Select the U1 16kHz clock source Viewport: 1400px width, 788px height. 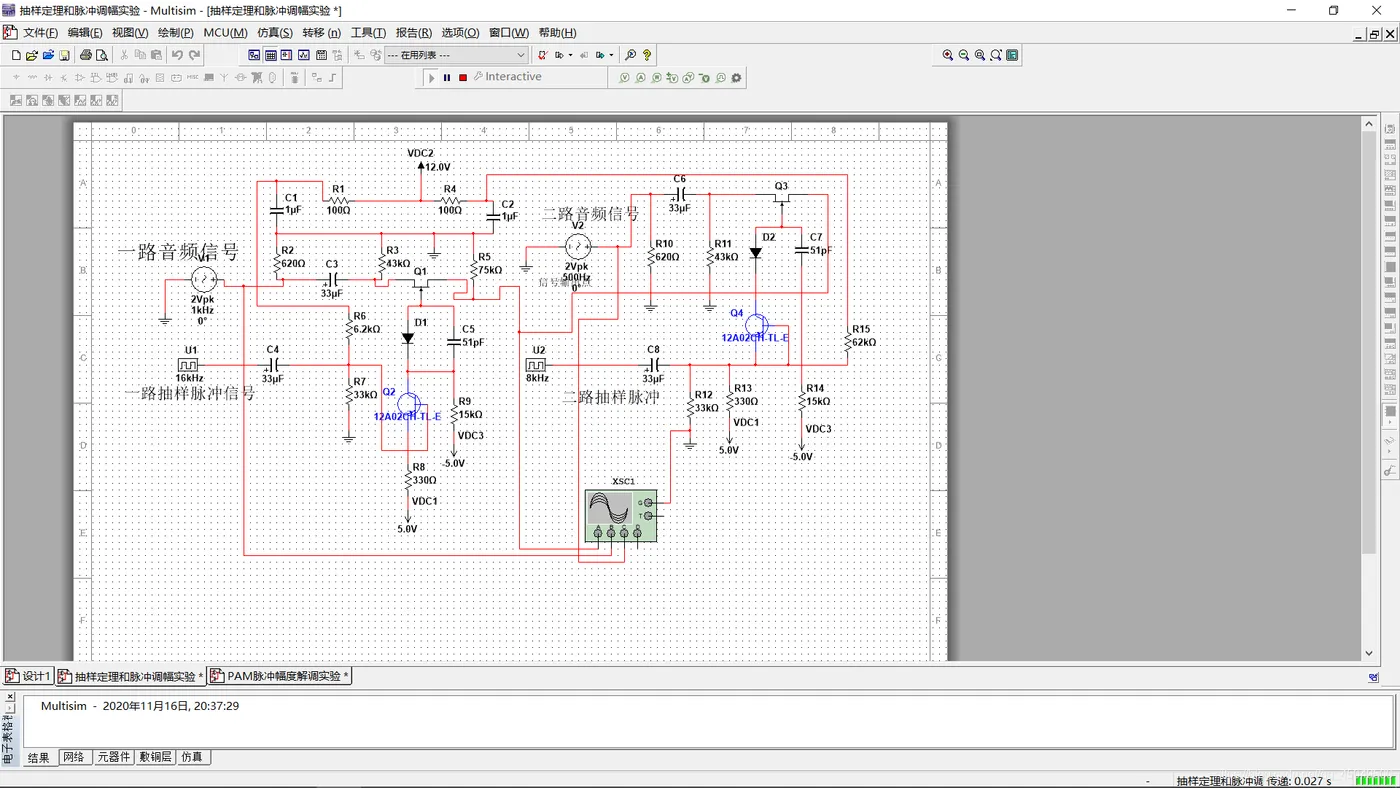(188, 364)
